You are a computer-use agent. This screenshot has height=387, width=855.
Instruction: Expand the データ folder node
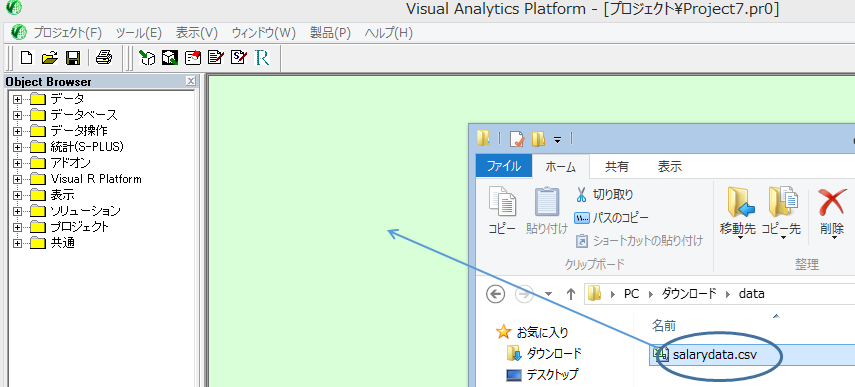coord(17,99)
